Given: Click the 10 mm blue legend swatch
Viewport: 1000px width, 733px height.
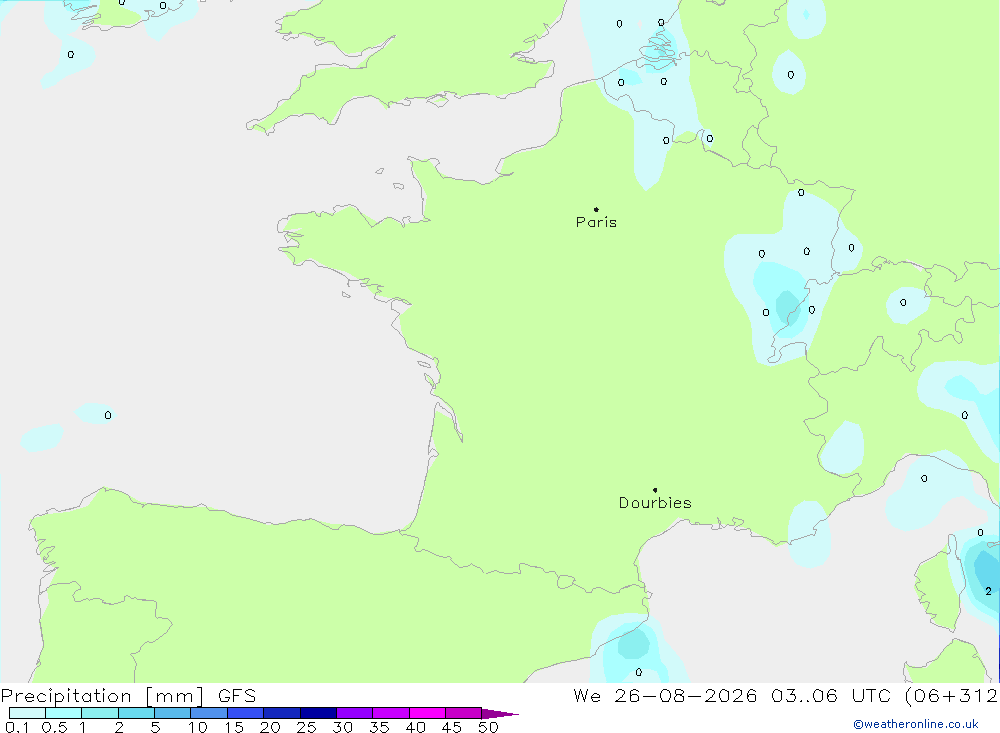Looking at the screenshot, I should click(209, 713).
